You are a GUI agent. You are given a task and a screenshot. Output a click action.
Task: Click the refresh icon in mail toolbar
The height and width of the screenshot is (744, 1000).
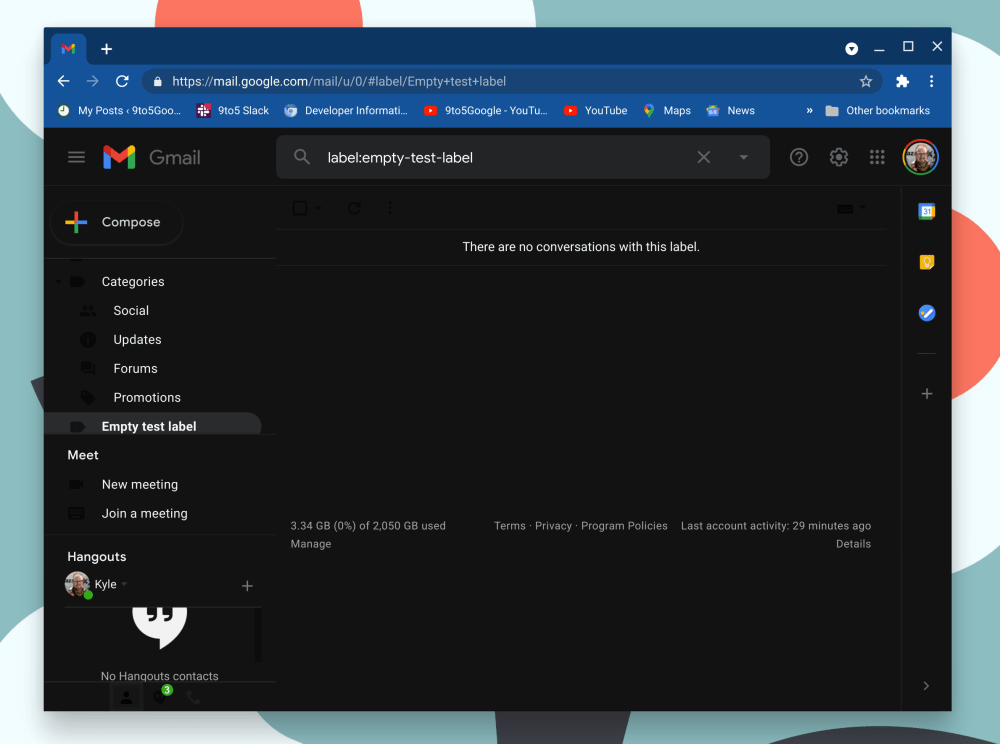coord(354,208)
